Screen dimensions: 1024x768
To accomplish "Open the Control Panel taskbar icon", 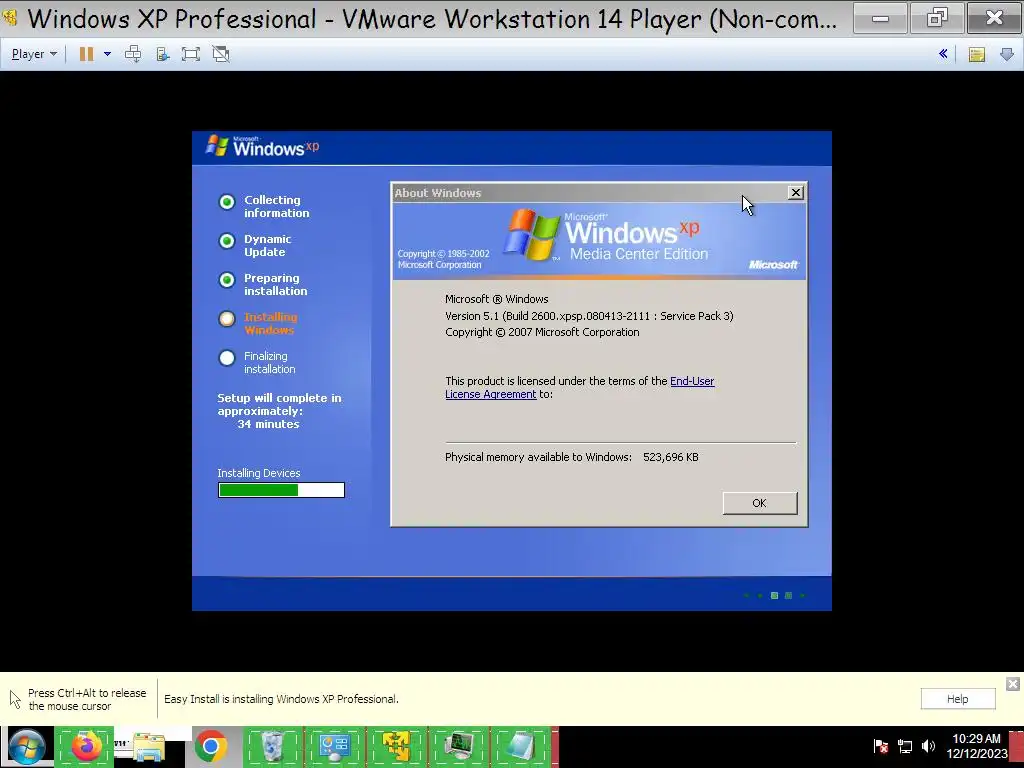I will point(335,746).
